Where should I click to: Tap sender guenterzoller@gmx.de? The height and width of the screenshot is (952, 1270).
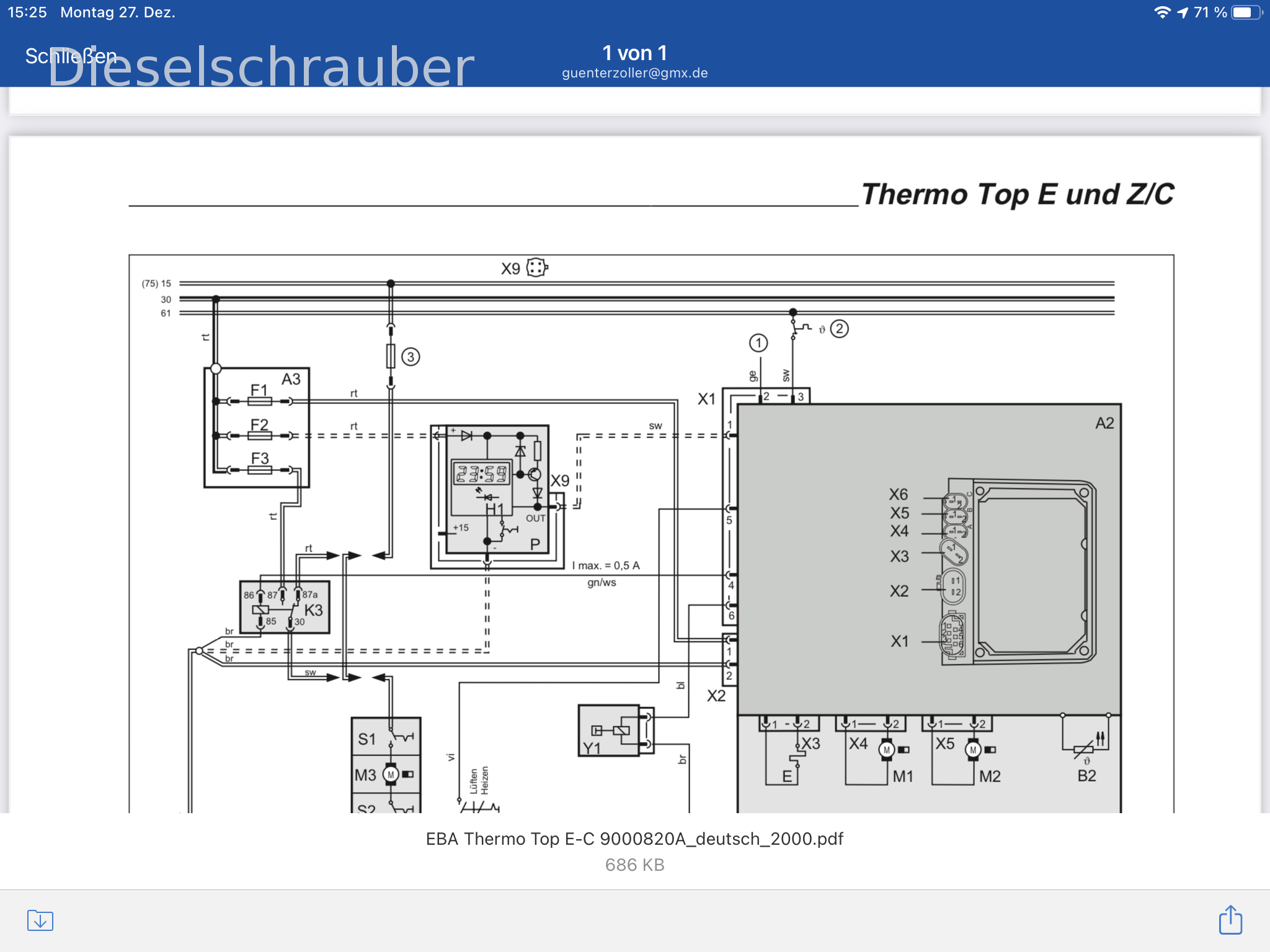coord(634,73)
